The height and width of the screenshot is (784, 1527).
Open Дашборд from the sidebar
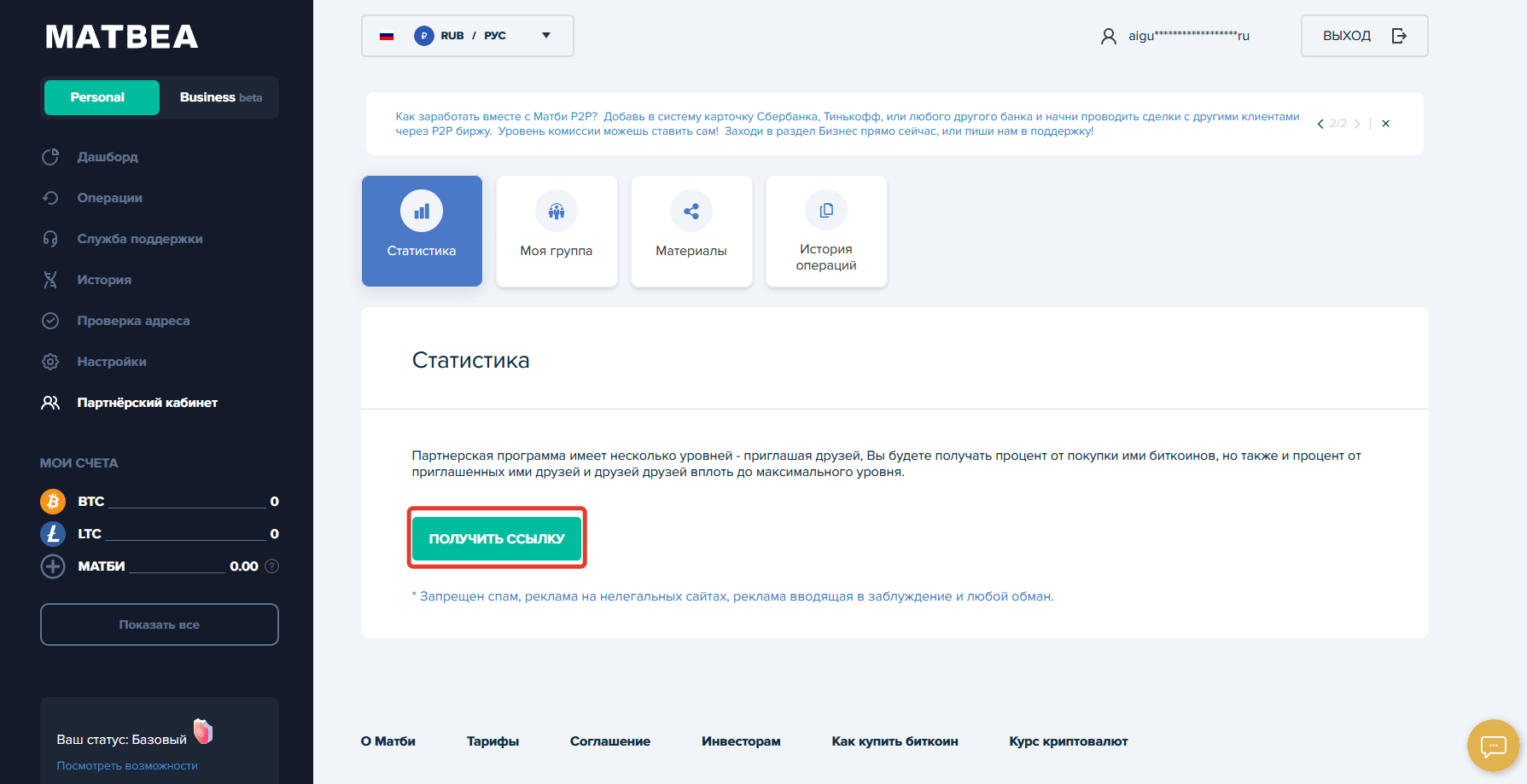107,157
